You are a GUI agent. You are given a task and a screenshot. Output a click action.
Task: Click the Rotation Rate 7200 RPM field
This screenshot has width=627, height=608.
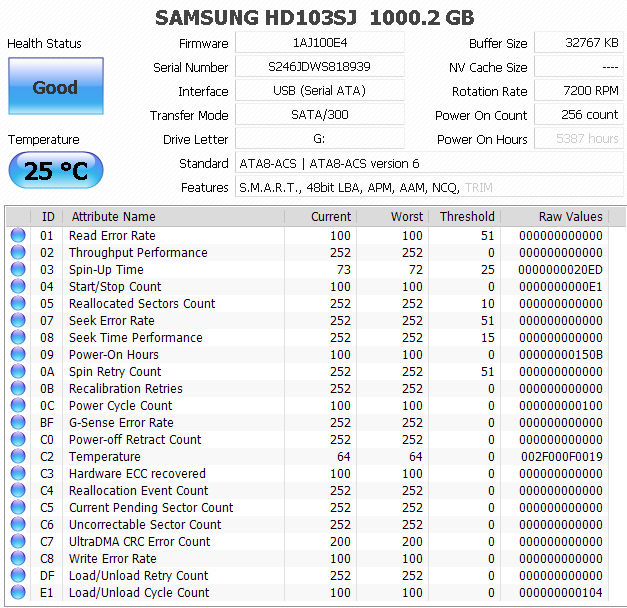click(579, 90)
